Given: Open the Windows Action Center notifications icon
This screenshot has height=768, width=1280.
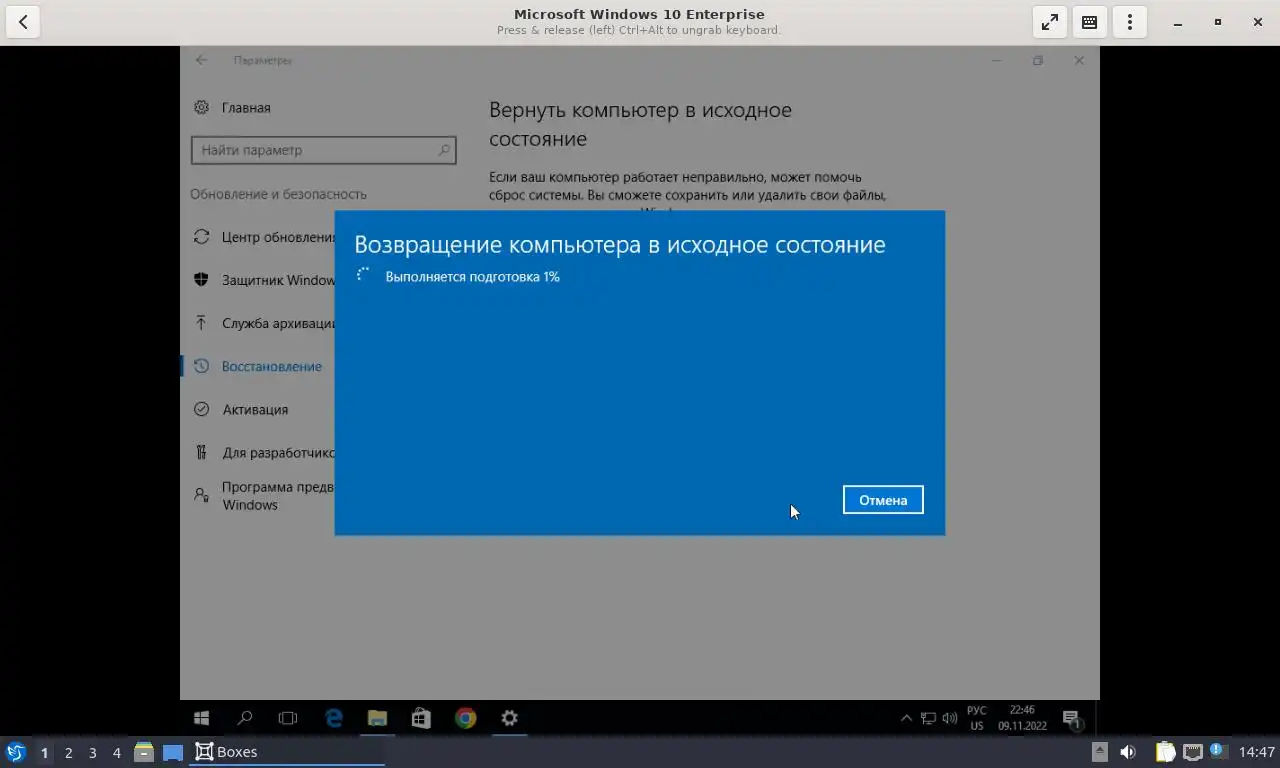Looking at the screenshot, I should tap(1071, 718).
